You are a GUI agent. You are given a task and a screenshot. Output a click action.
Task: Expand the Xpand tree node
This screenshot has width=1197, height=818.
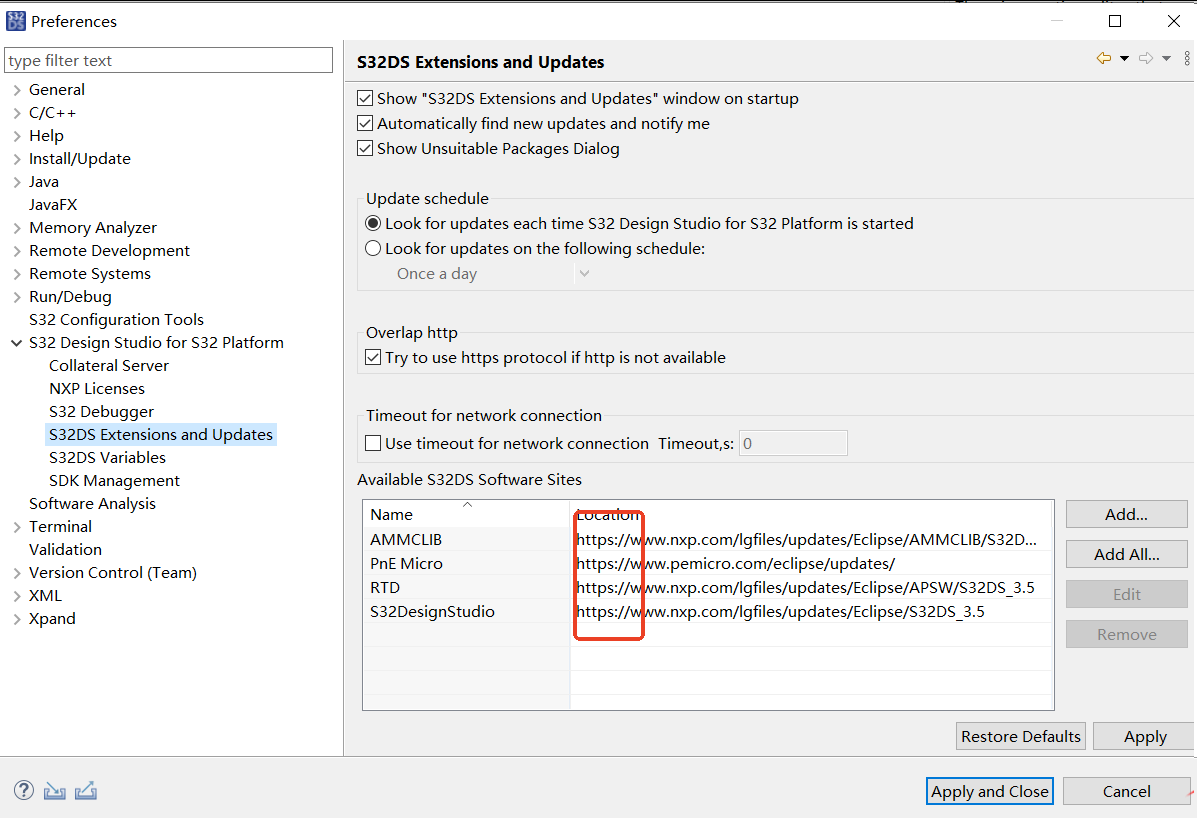tap(17, 619)
